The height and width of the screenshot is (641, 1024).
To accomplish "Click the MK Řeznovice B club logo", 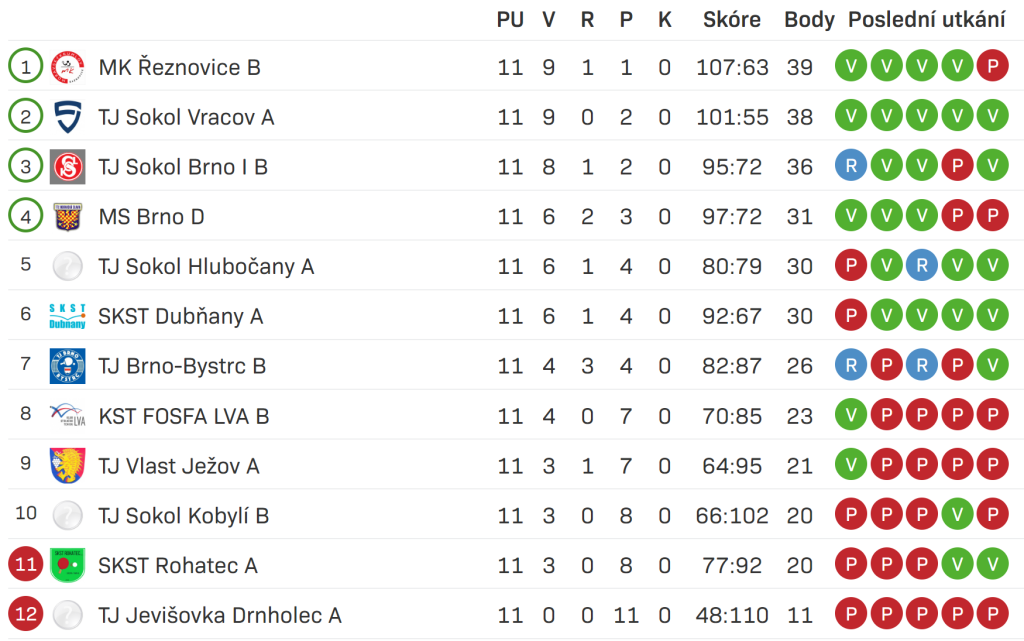I will [x=67, y=67].
